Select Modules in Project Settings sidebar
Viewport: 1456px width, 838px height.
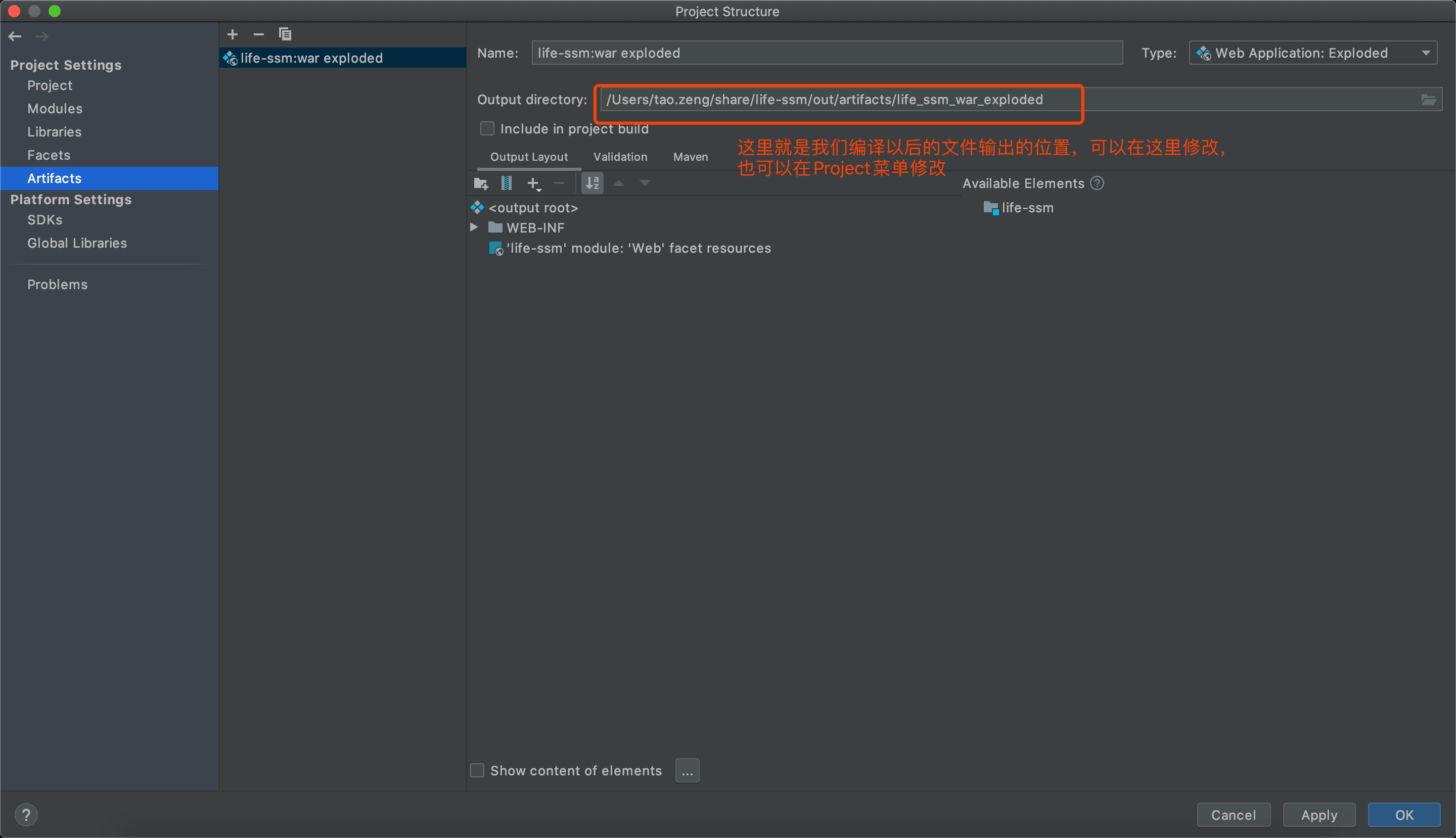tap(55, 109)
